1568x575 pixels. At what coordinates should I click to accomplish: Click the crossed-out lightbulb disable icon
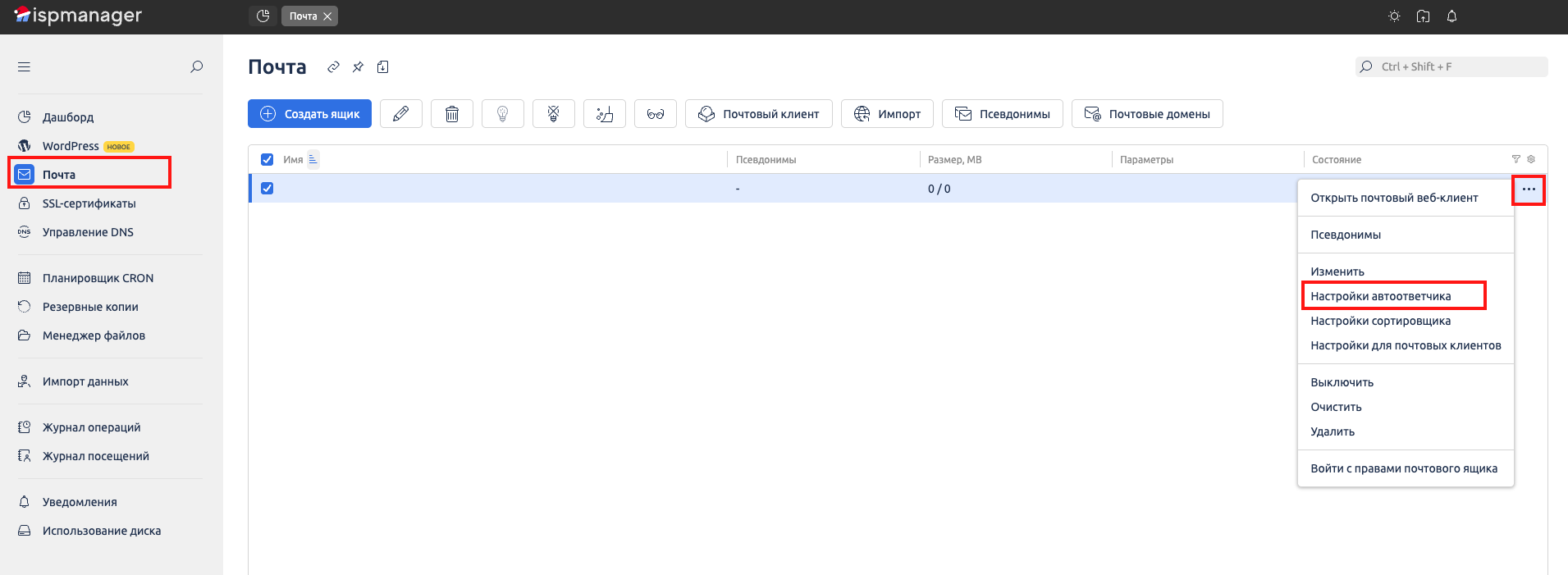554,114
